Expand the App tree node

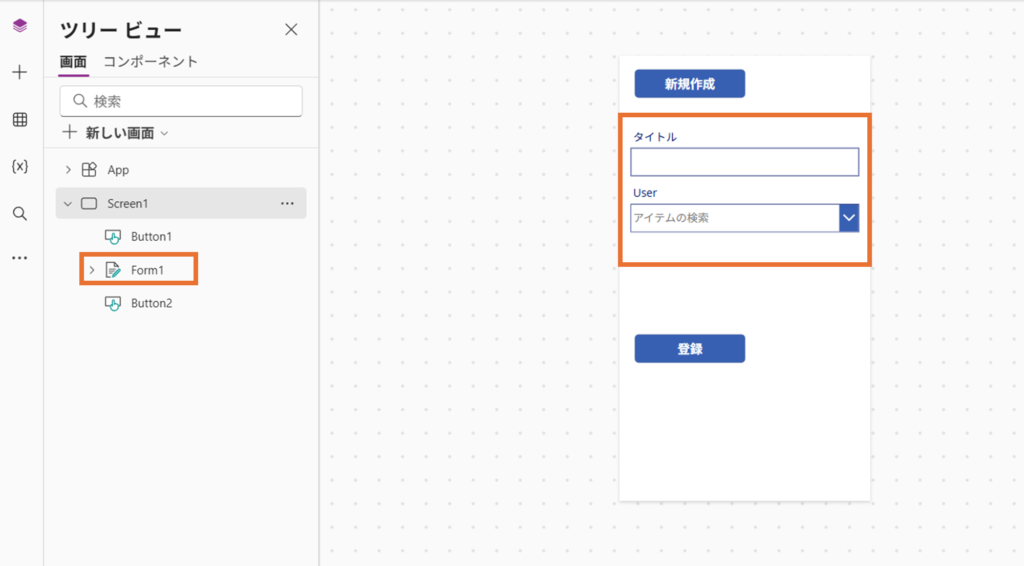(x=68, y=170)
